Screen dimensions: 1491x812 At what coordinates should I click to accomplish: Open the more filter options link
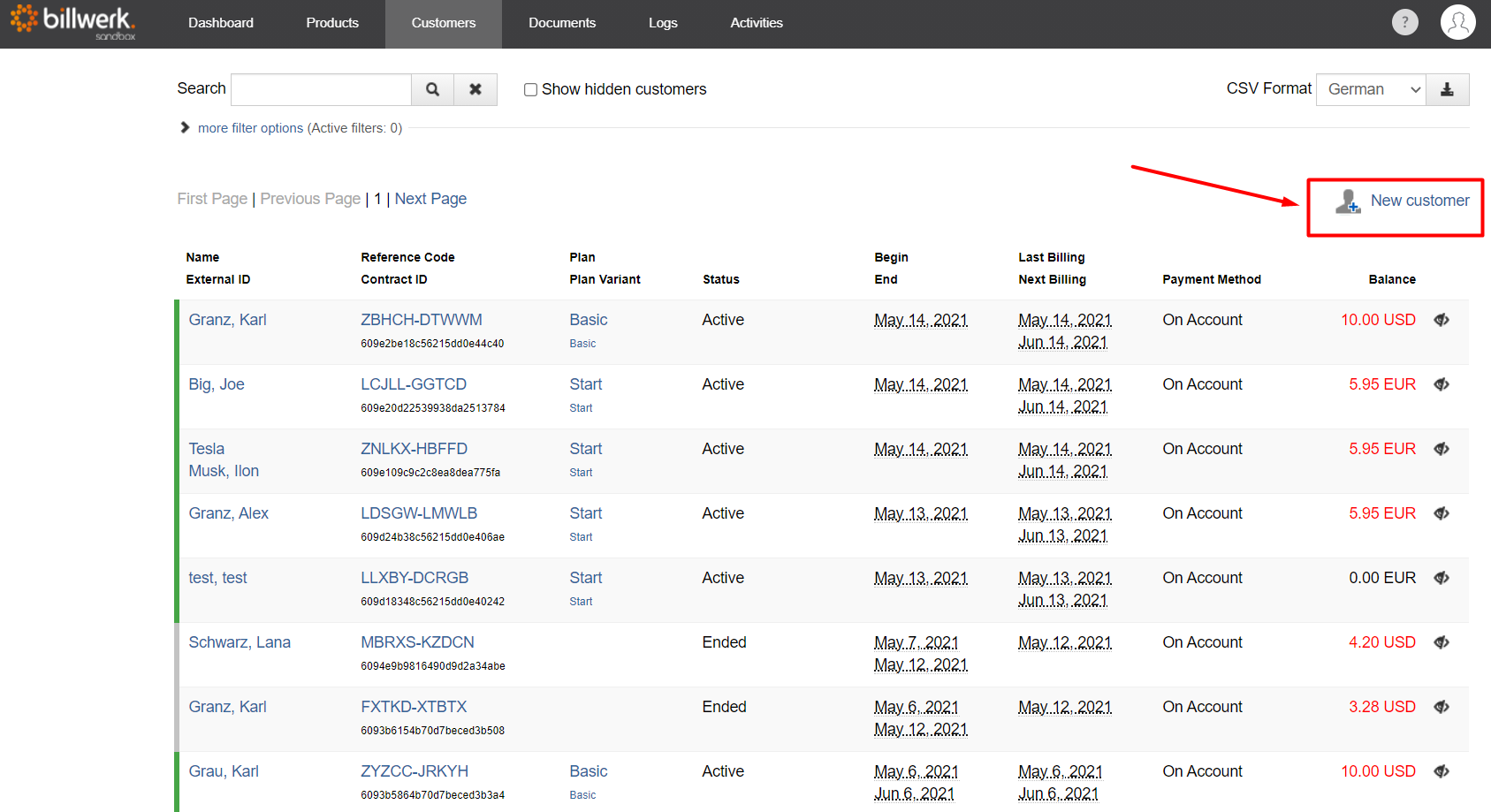(x=300, y=128)
